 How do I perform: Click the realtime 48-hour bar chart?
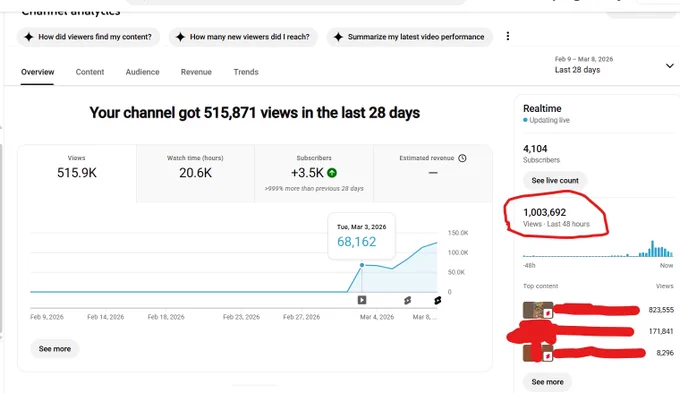point(598,249)
